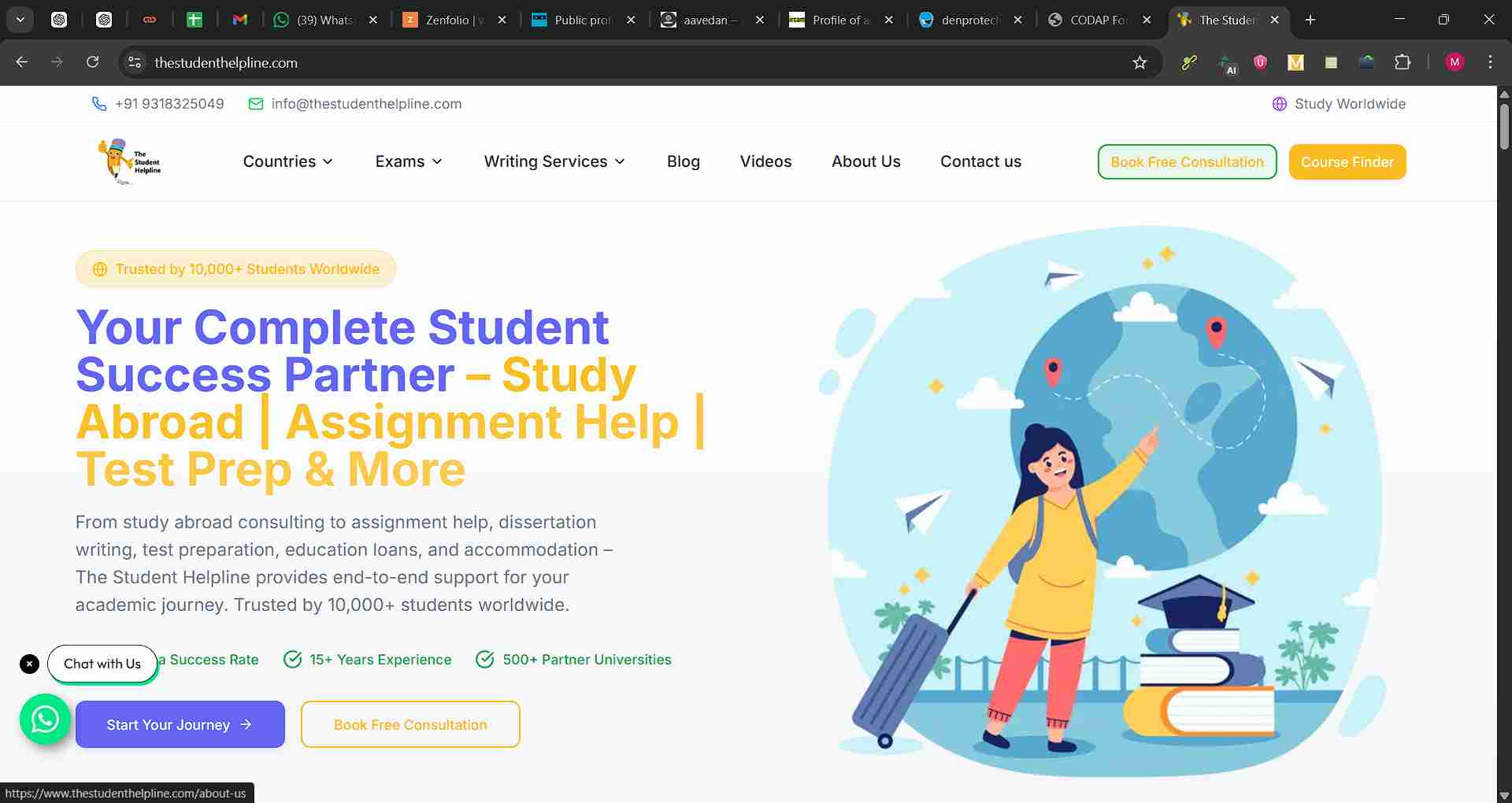This screenshot has height=803, width=1512.
Task: Dismiss the Chat with Us bubble
Action: [29, 664]
